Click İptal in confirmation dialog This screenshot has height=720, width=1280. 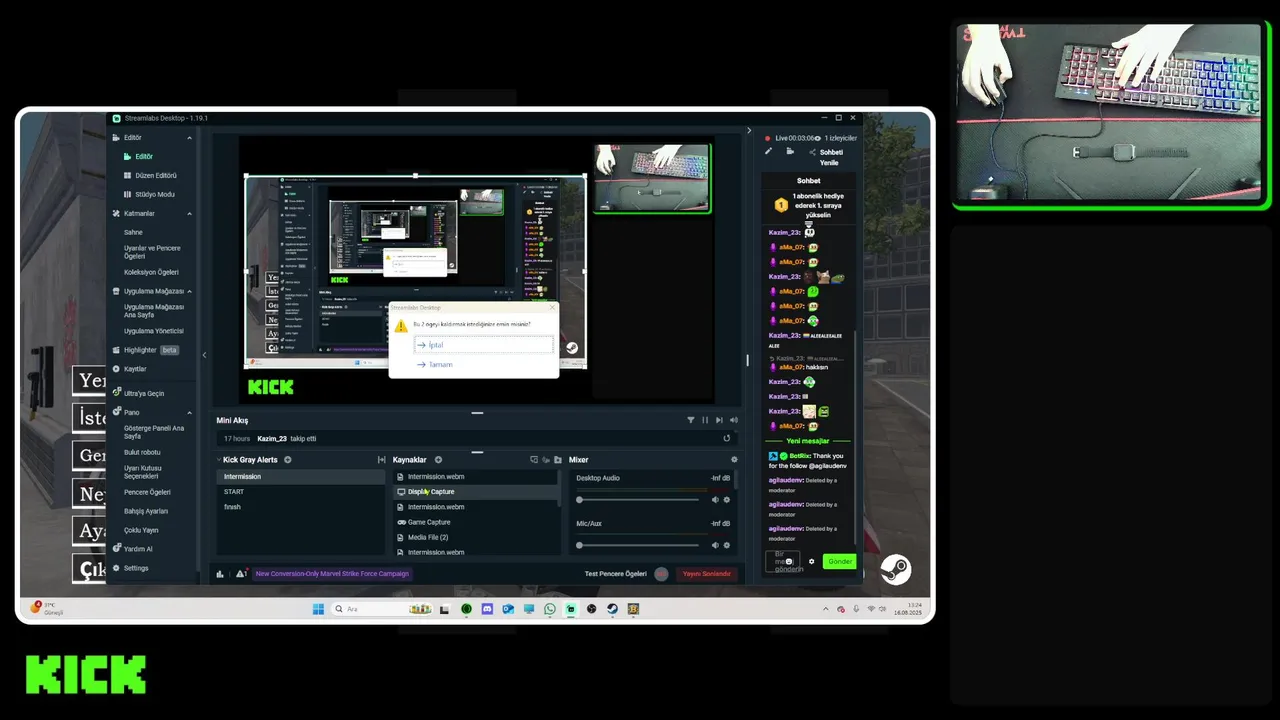click(483, 345)
